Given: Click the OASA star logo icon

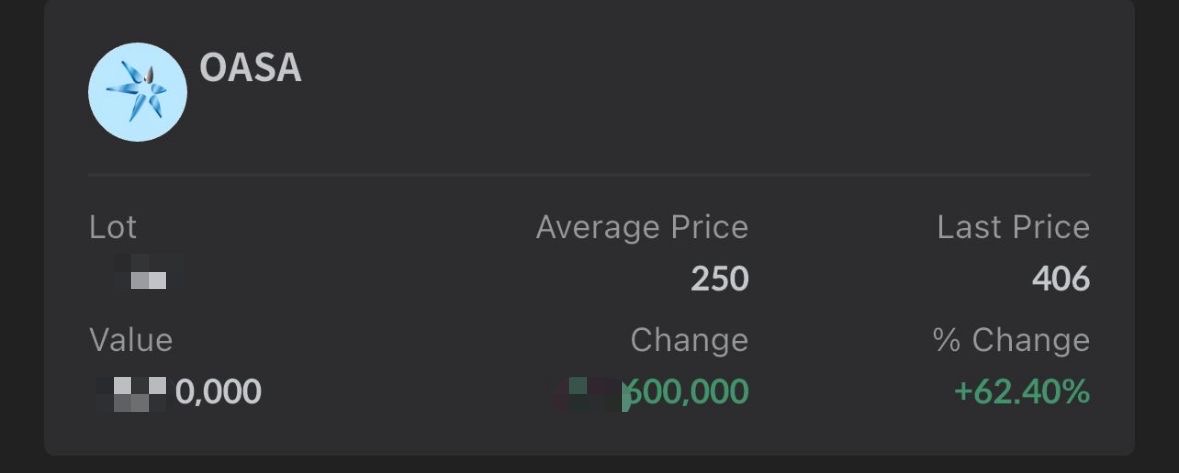Looking at the screenshot, I should click(137, 92).
